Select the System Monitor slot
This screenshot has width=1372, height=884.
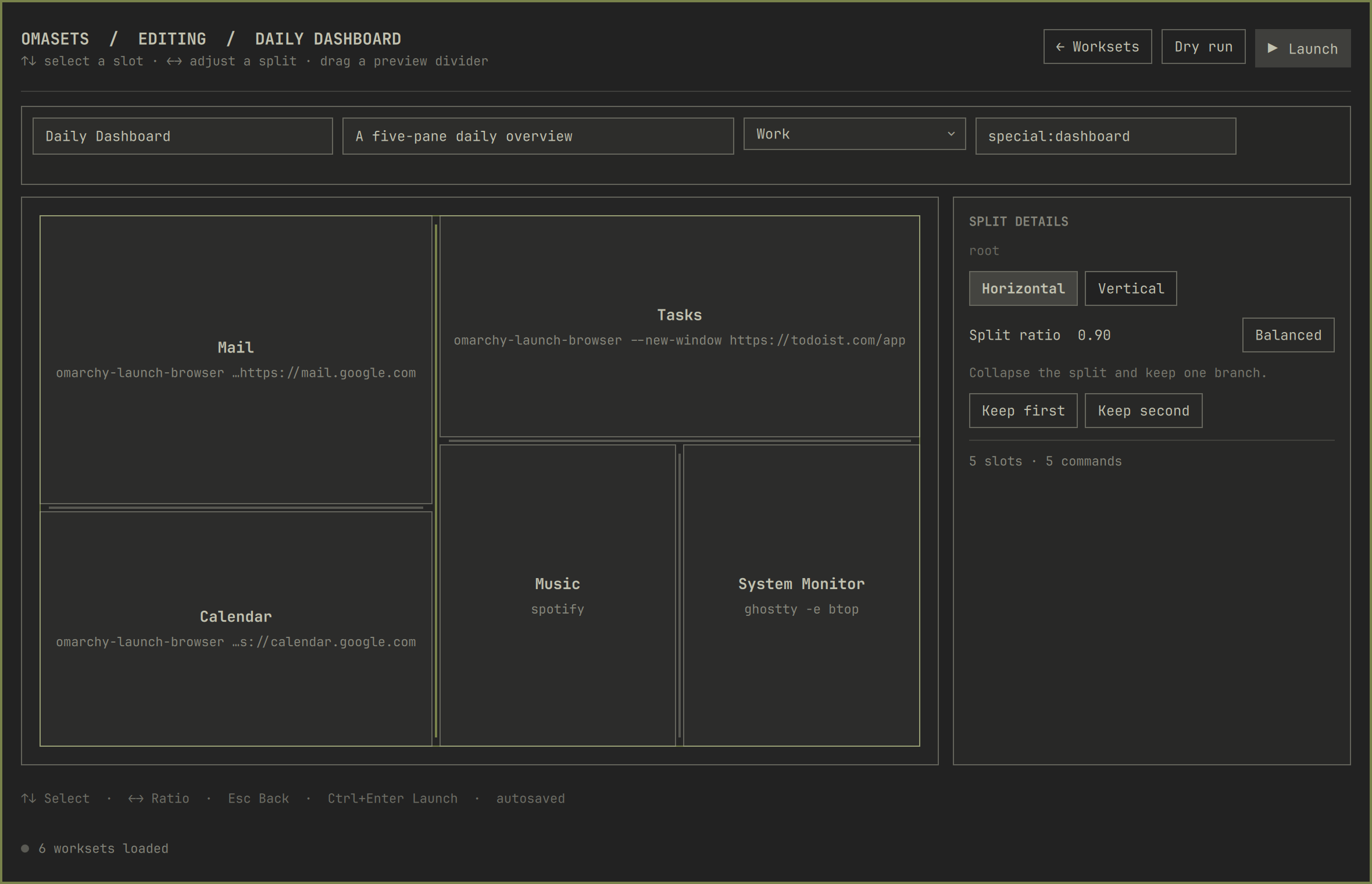coord(801,596)
